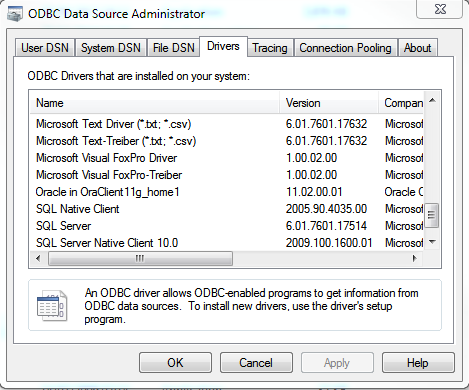
Task: Click version 11.02.00.01 cell
Action: (x=314, y=192)
